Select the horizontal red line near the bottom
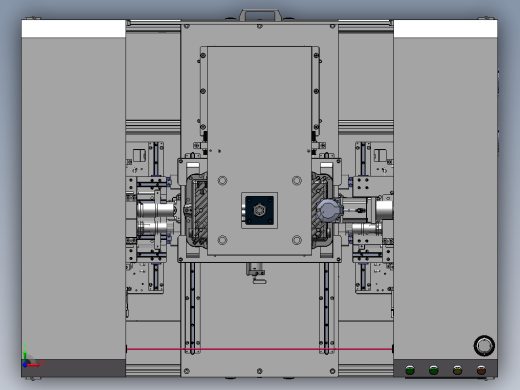Viewport: 520px width, 390px height. 259,349
